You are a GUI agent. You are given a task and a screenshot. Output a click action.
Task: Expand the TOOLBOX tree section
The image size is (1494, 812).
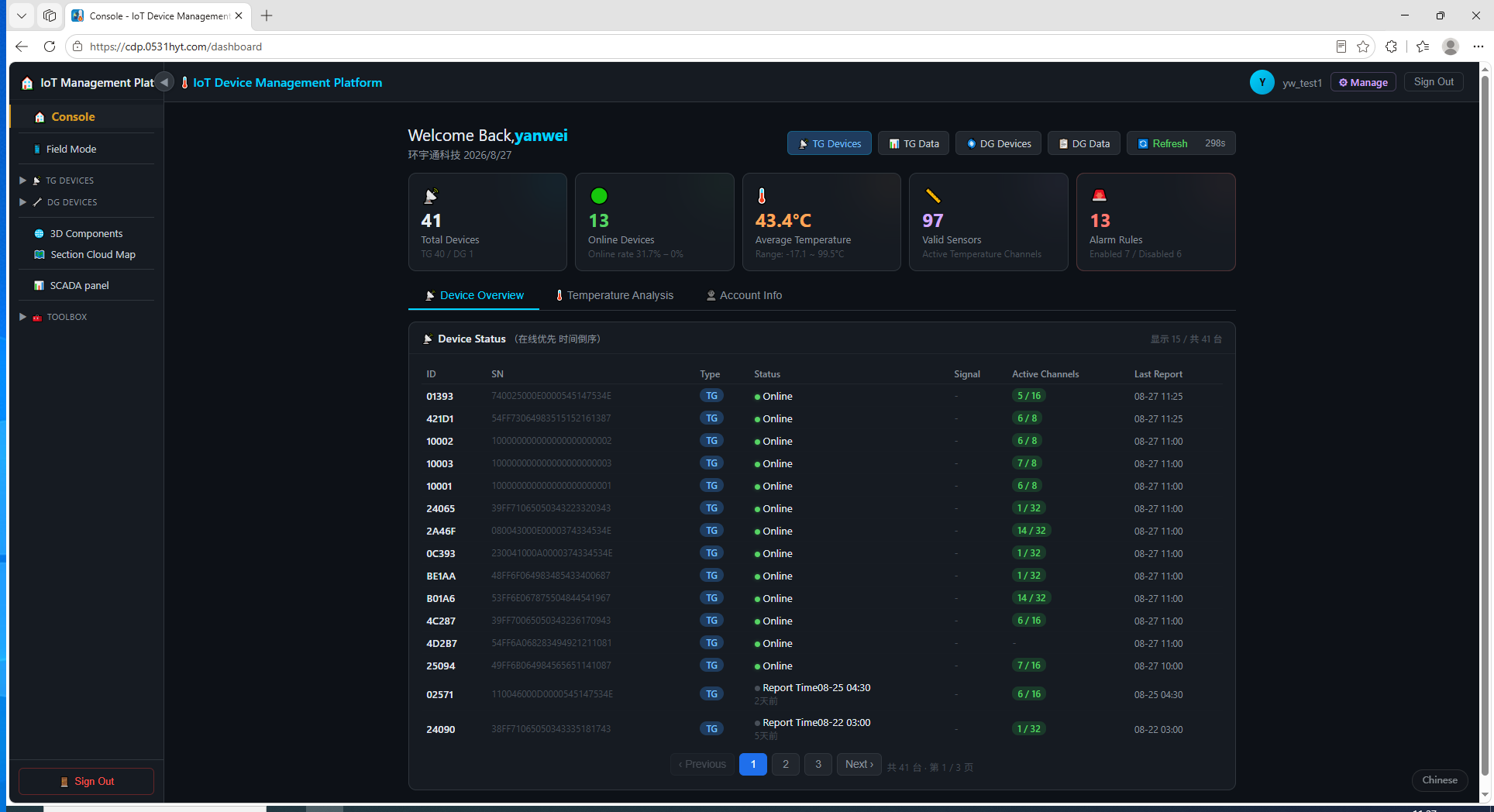coord(23,317)
